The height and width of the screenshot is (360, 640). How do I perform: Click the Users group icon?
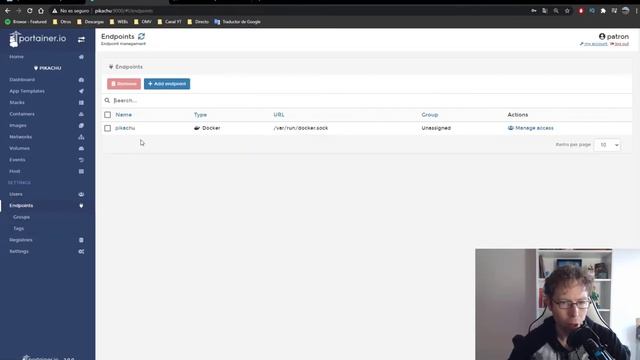81,194
